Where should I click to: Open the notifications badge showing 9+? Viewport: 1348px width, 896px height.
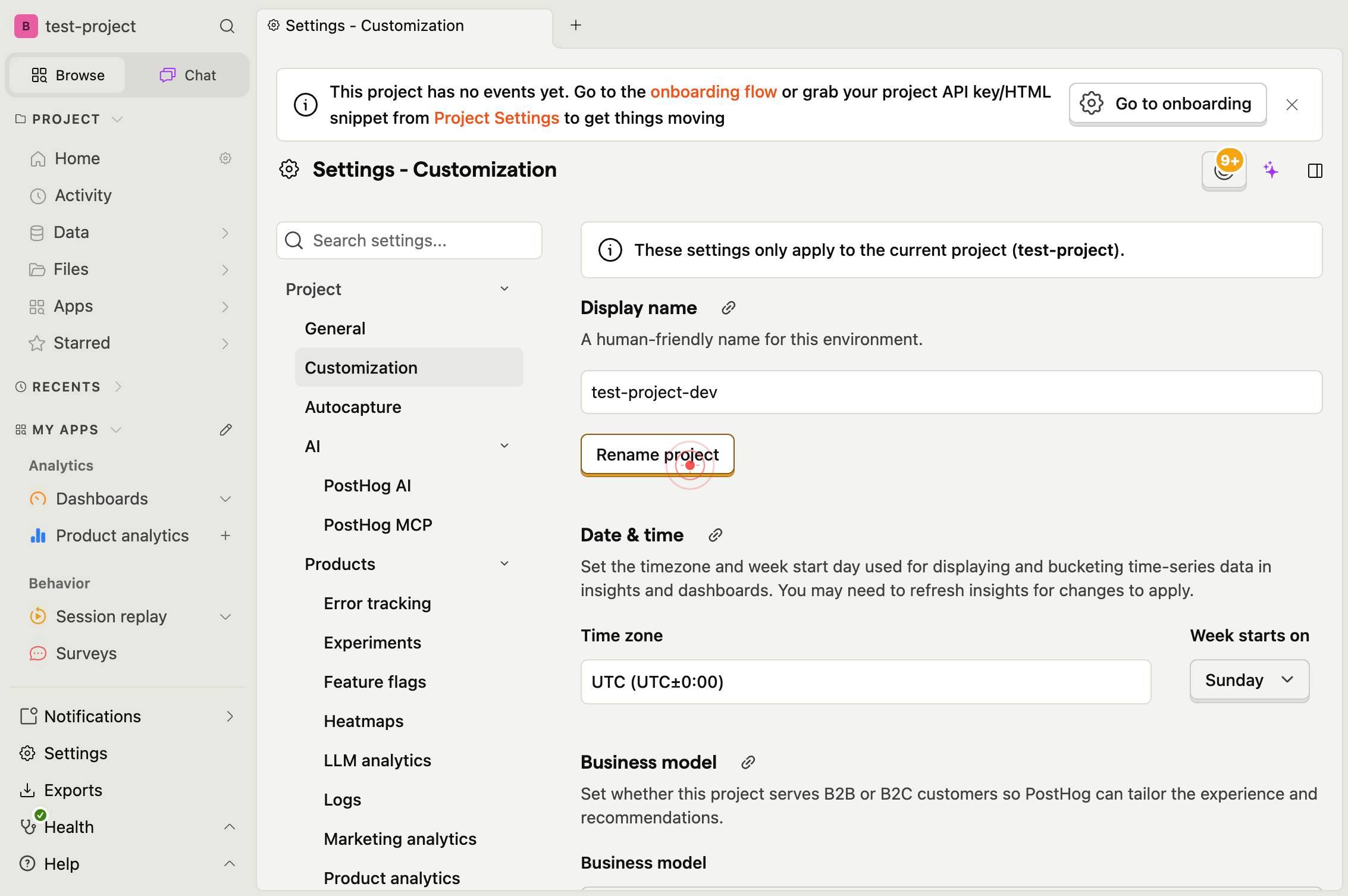pos(1224,170)
